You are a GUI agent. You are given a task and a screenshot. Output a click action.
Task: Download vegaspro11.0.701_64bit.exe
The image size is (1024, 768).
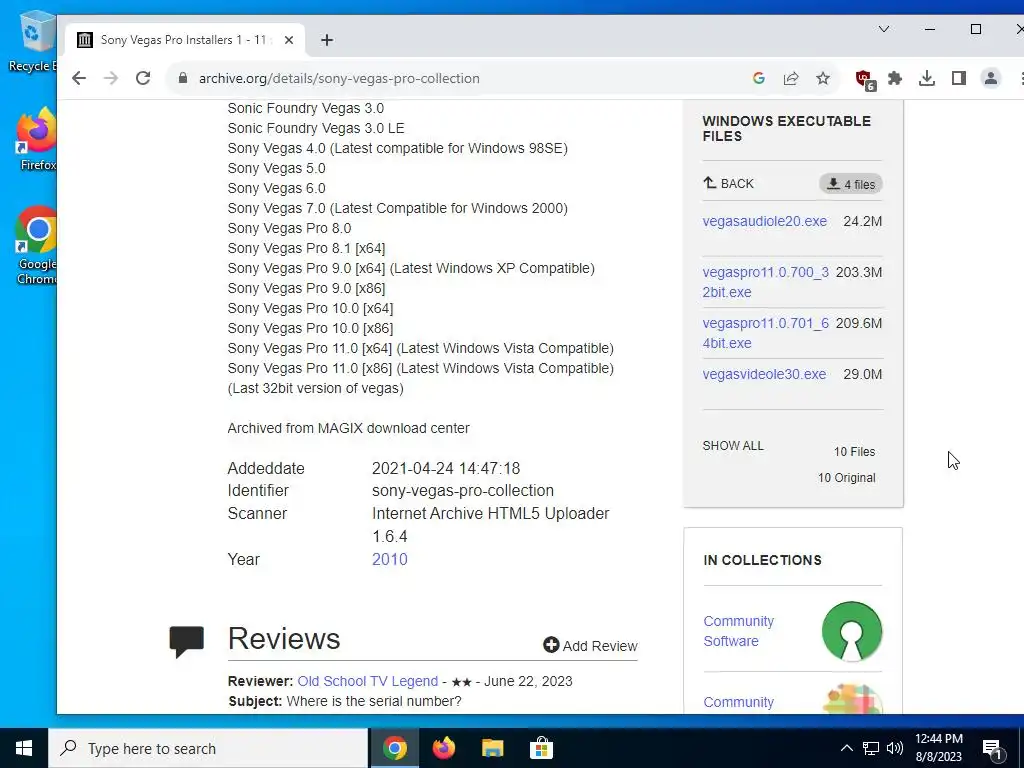(765, 333)
